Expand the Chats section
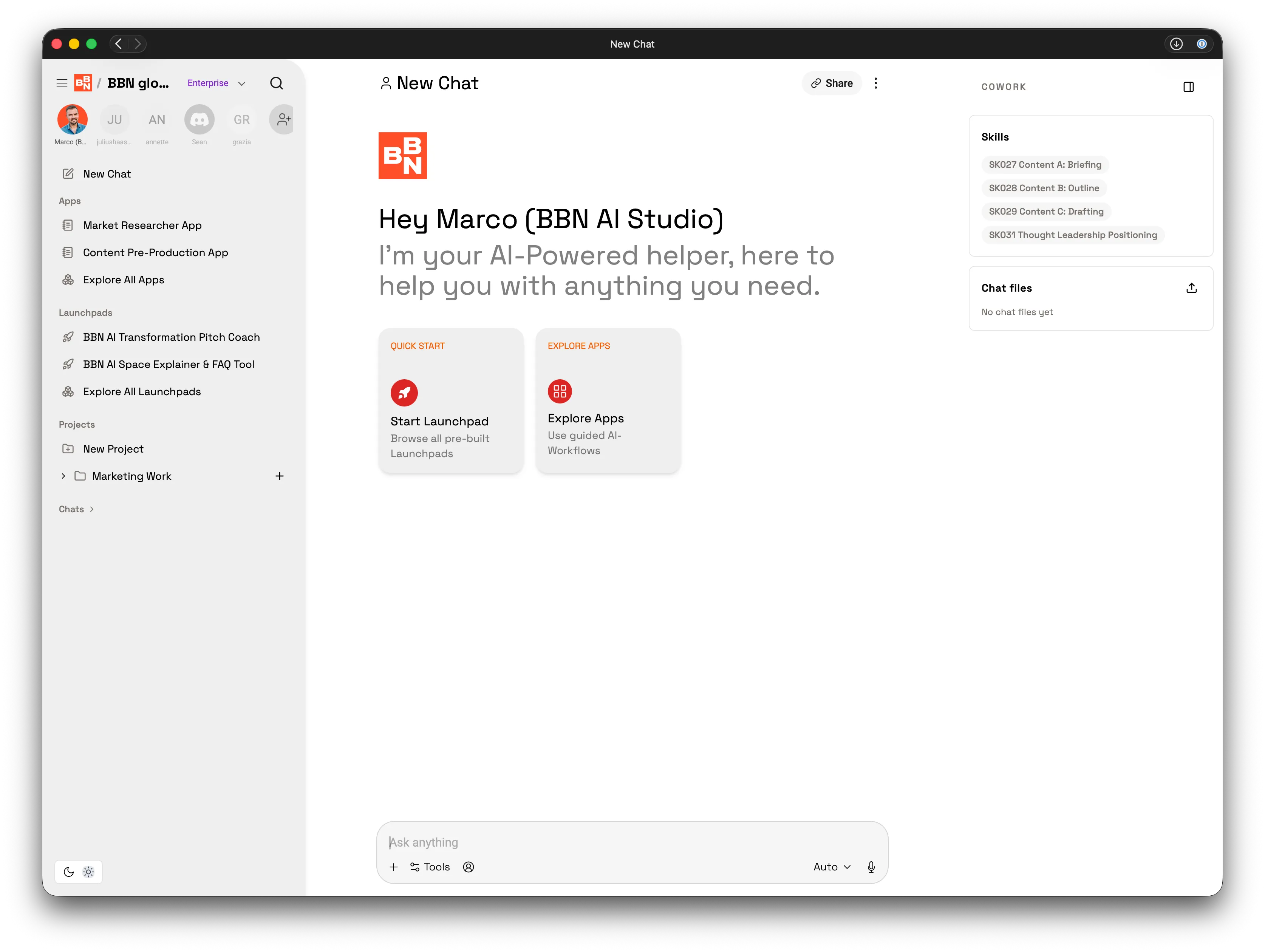 pos(76,509)
